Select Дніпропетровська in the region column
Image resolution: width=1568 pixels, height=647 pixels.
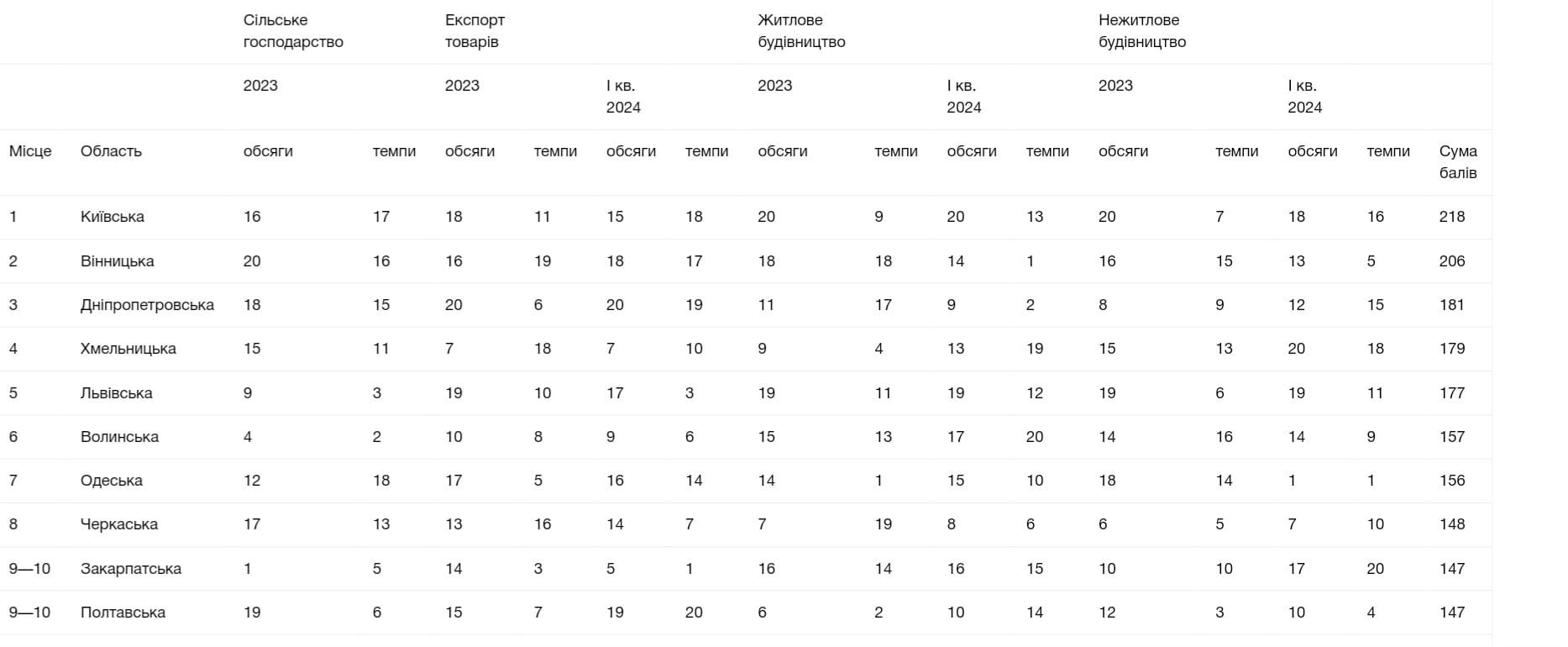(147, 305)
